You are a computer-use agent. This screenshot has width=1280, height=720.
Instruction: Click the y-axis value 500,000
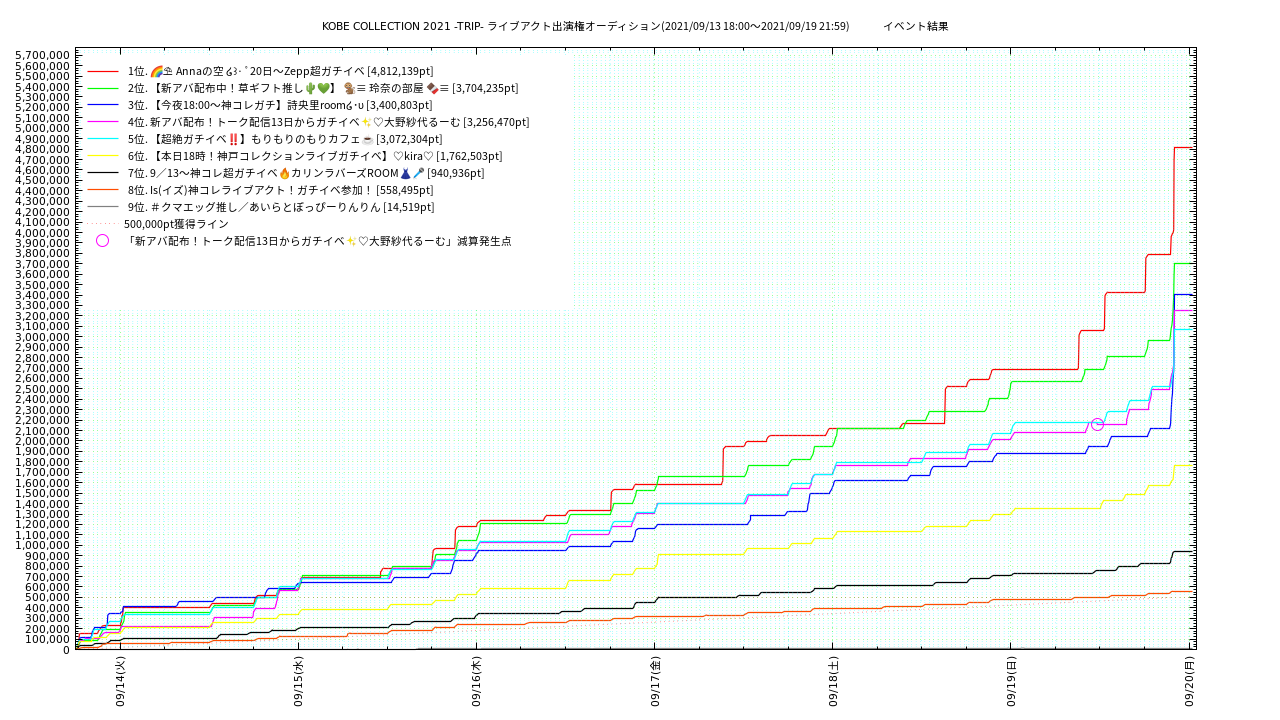48,598
